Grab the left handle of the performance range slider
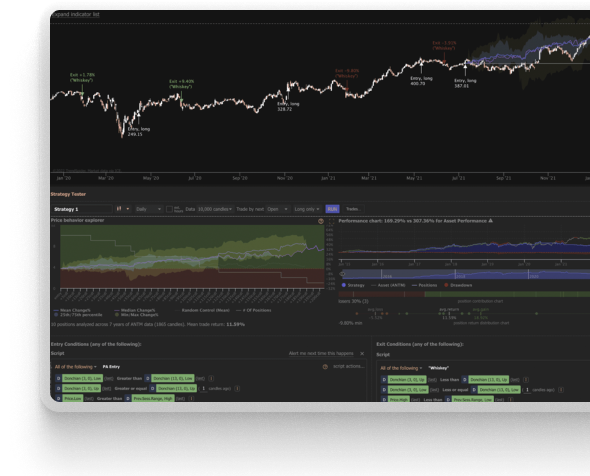The width and height of the screenshot is (590, 476). pos(342,274)
